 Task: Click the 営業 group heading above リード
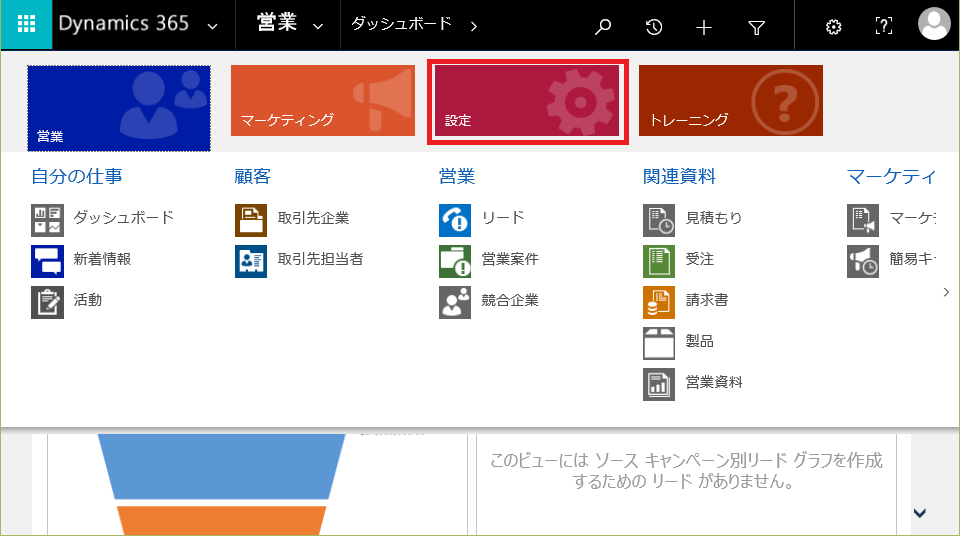[457, 176]
